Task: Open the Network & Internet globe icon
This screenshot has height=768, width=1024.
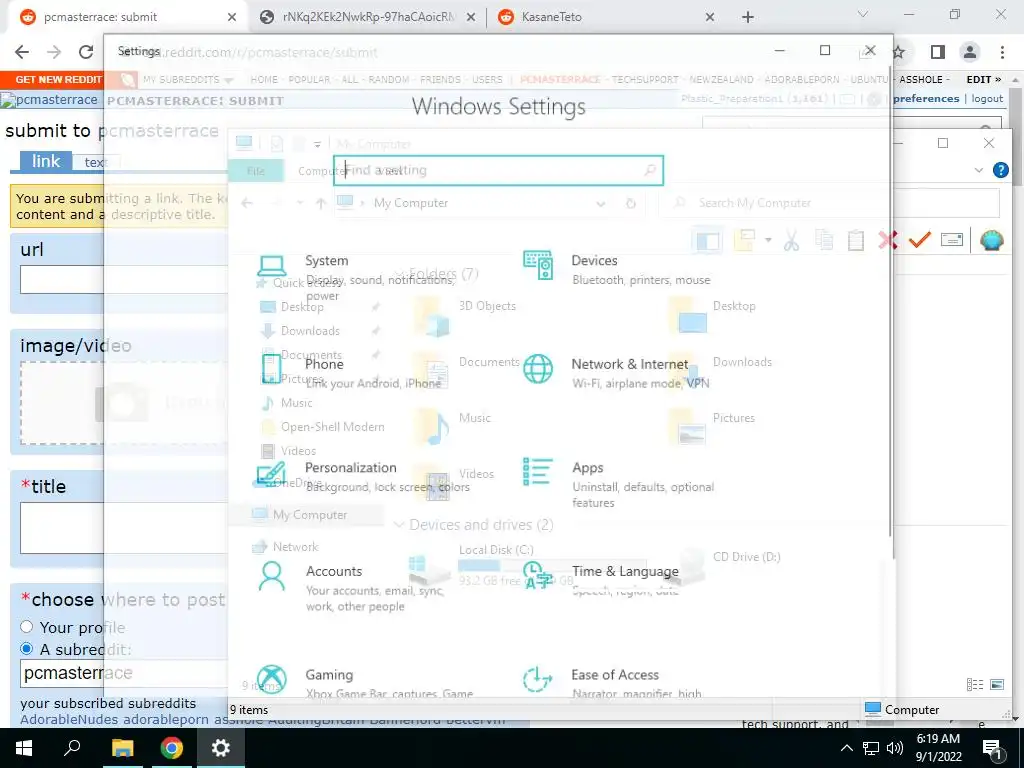Action: 538,369
